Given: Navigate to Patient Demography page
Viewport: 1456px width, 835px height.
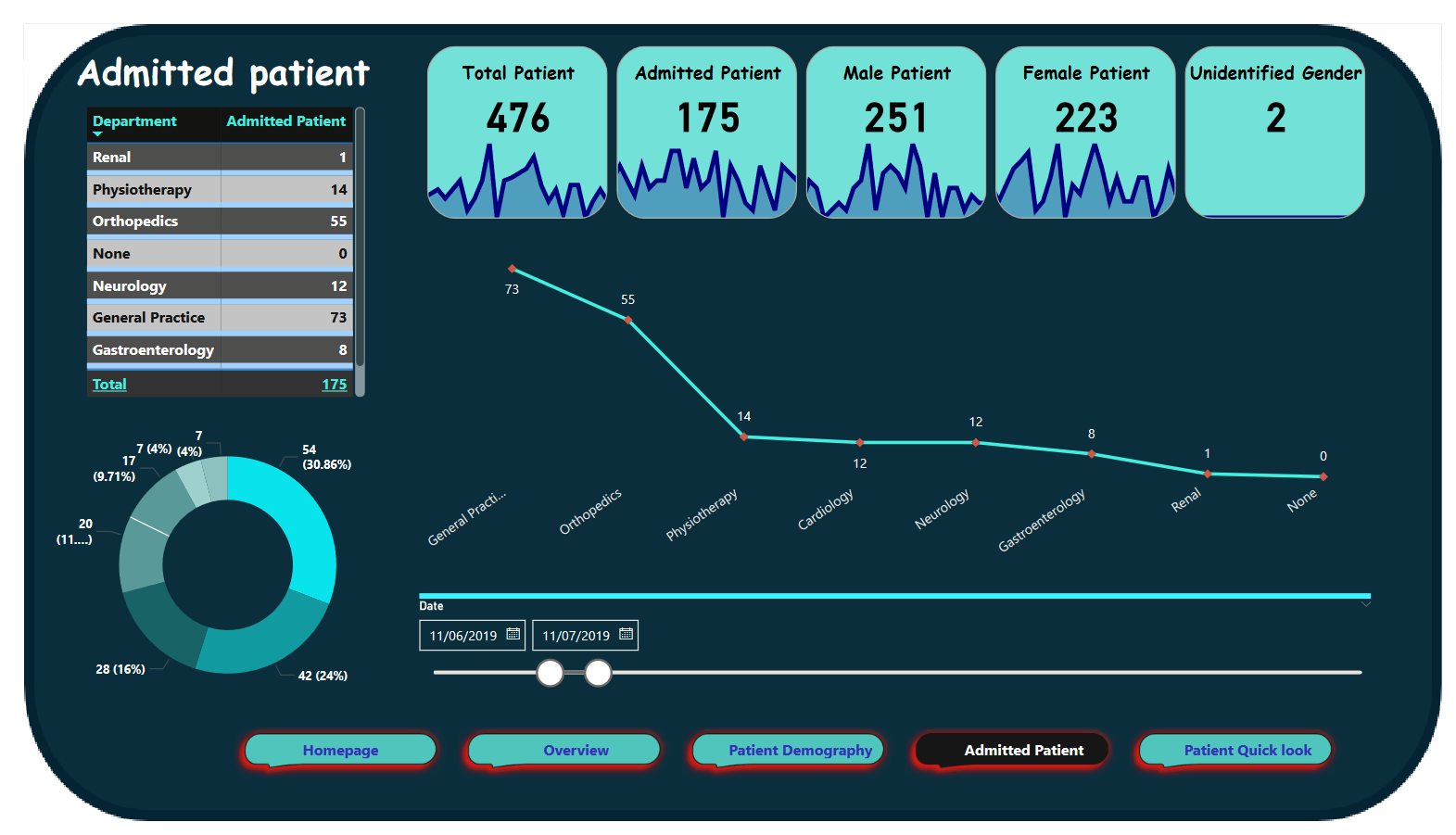Looking at the screenshot, I should (x=789, y=750).
